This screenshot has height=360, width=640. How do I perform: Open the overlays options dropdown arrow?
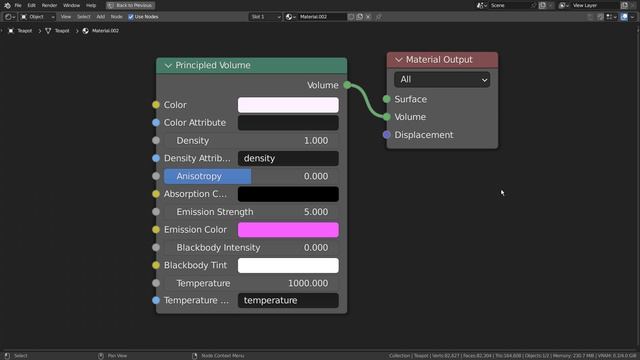click(632, 17)
